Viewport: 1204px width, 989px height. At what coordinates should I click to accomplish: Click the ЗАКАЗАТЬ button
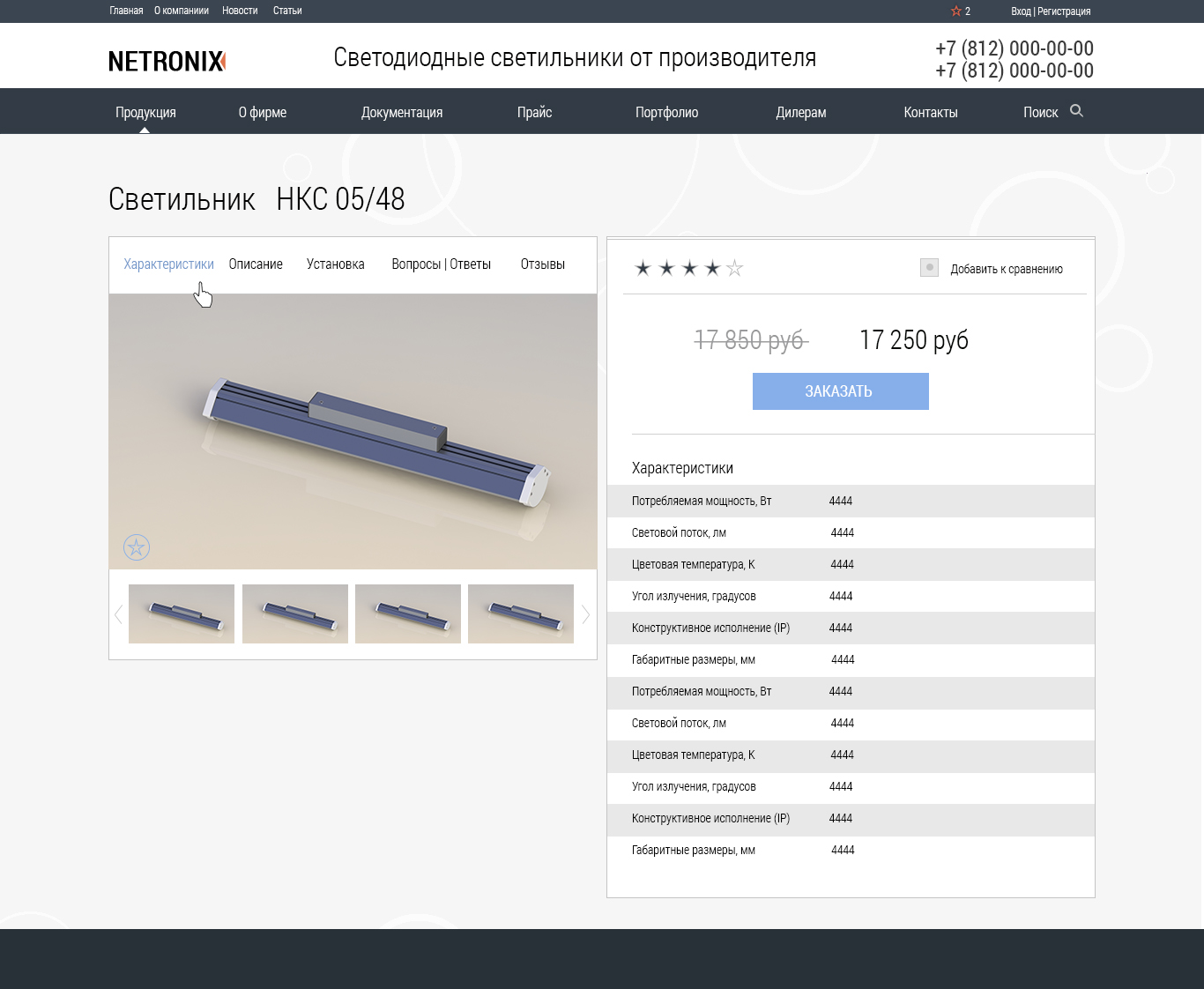(841, 391)
